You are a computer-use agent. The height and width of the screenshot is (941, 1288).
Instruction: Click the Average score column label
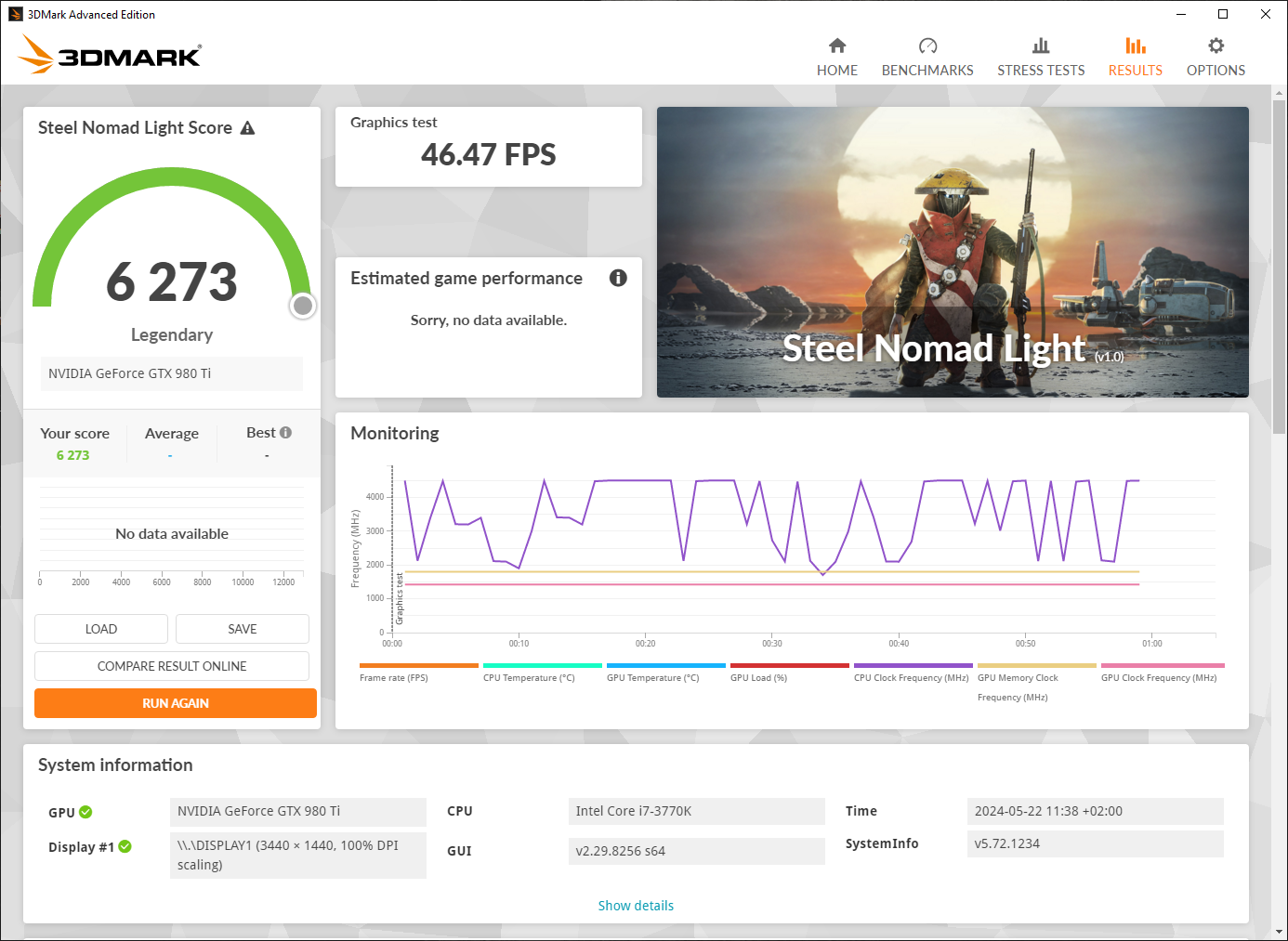[x=172, y=433]
